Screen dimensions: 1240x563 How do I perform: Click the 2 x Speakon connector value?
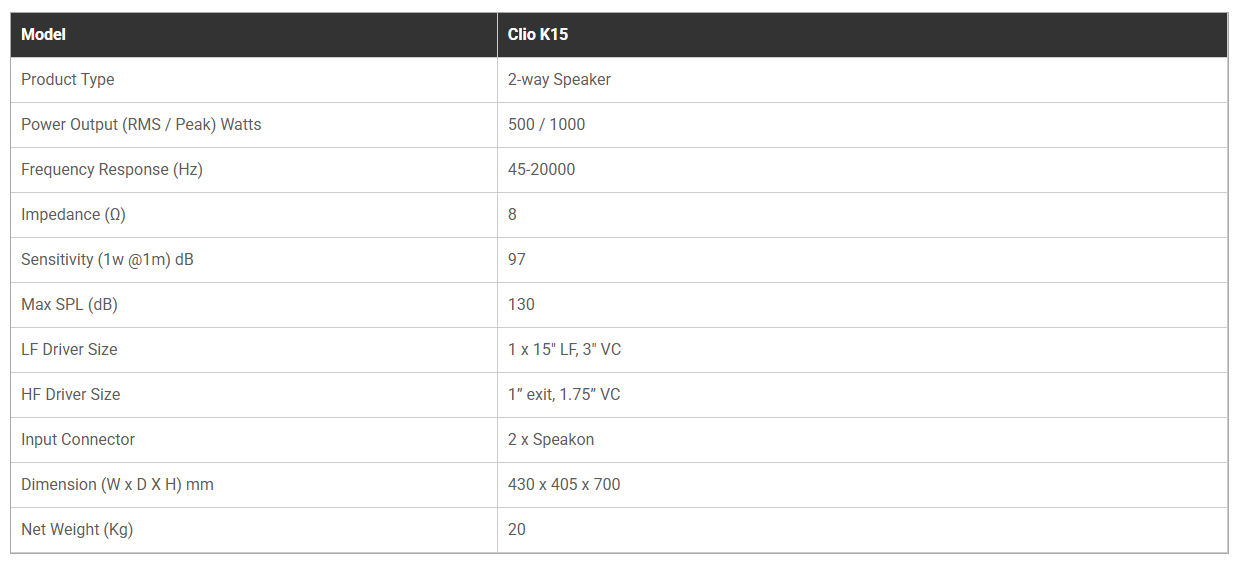[x=551, y=440]
